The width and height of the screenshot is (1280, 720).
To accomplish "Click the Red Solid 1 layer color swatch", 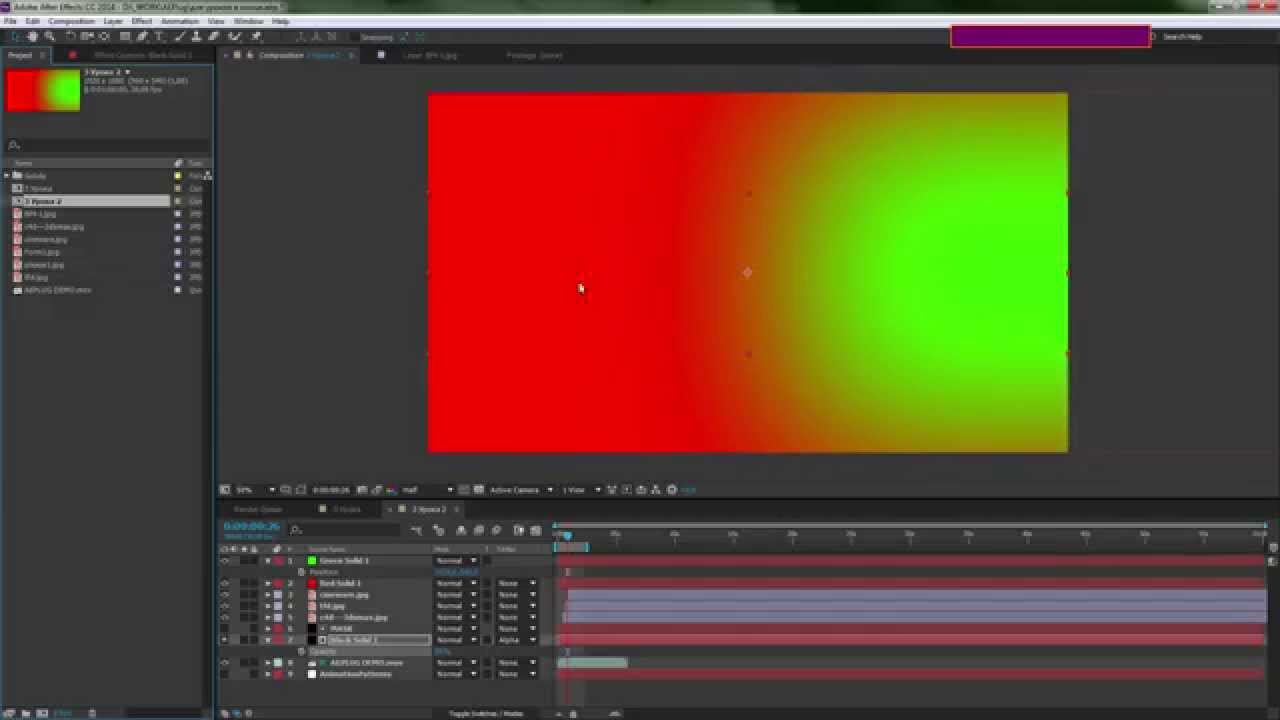I will [x=312, y=583].
